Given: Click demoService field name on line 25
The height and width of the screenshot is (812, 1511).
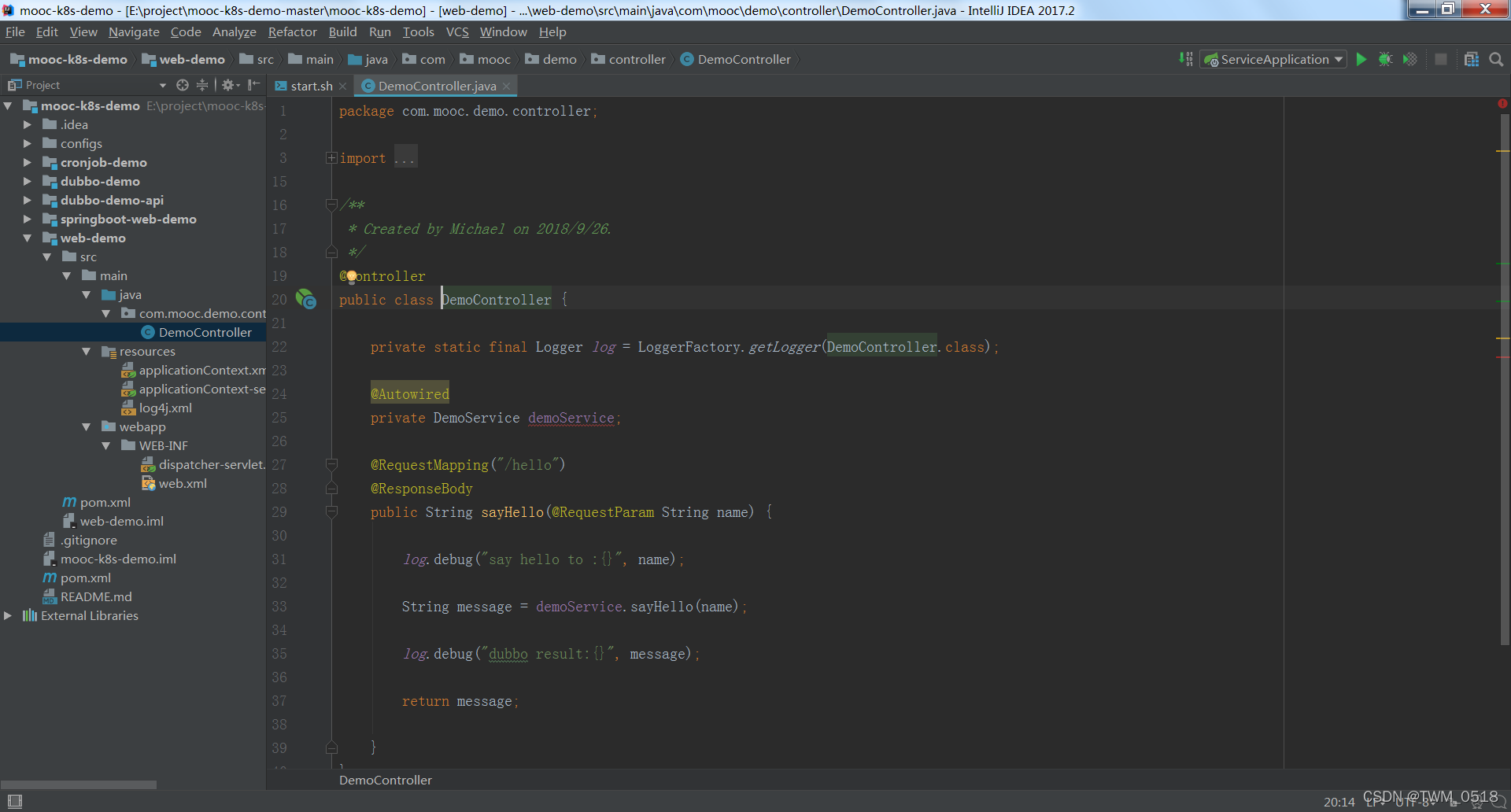Looking at the screenshot, I should coord(571,418).
